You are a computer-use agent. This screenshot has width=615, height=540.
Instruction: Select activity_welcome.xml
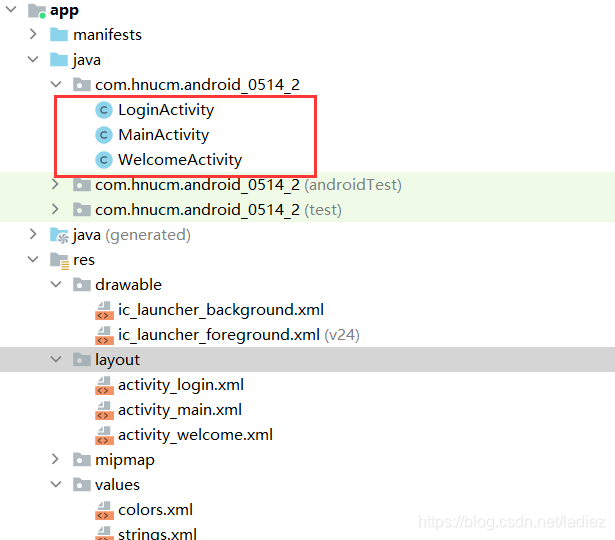195,435
